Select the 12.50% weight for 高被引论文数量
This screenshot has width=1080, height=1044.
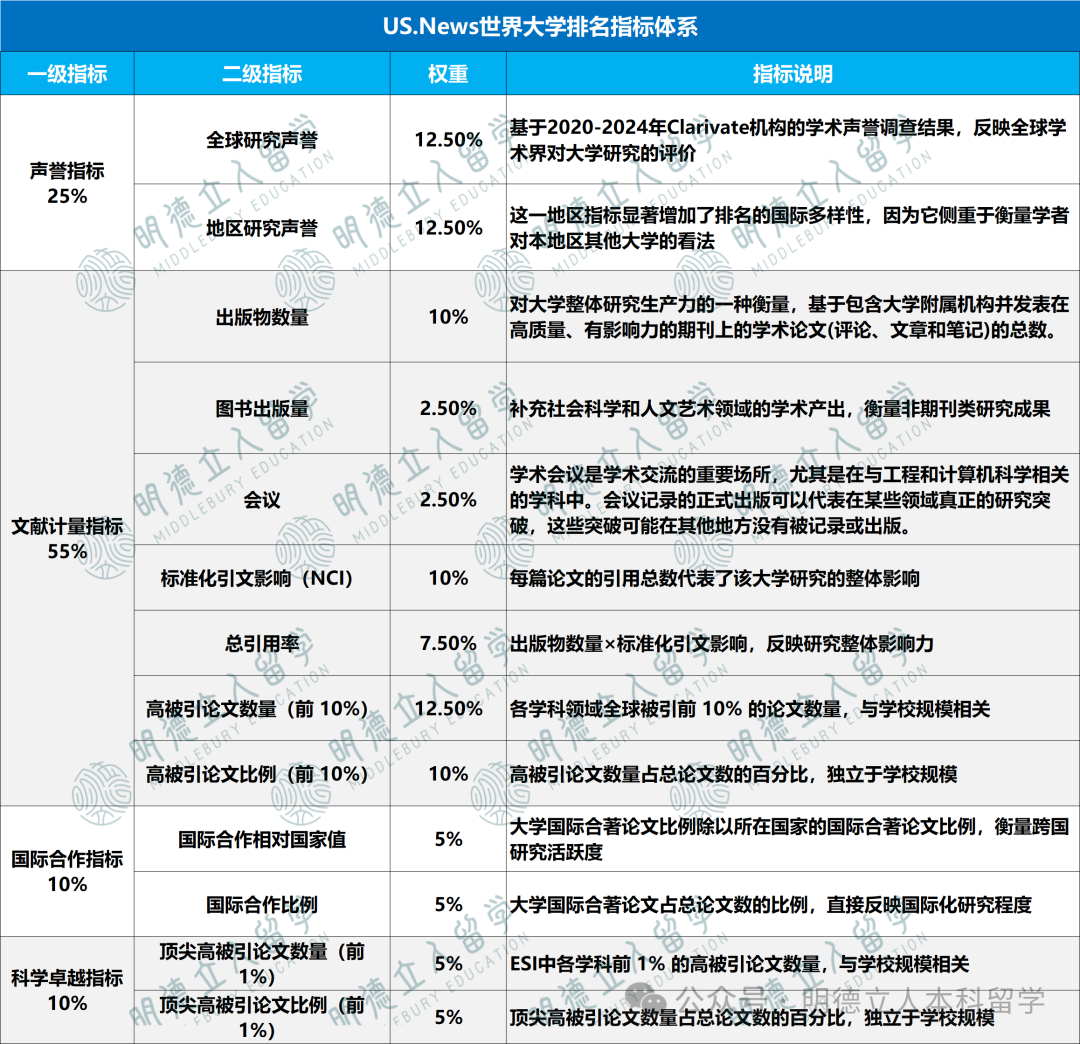tap(448, 709)
